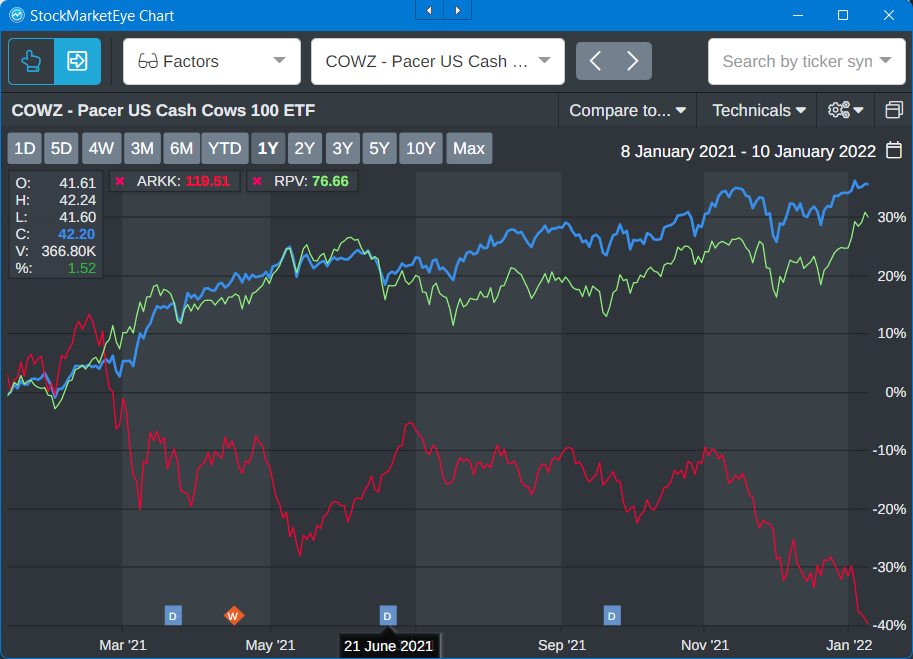Go to the next stock with right chevron
This screenshot has height=659, width=913.
pyautogui.click(x=633, y=61)
